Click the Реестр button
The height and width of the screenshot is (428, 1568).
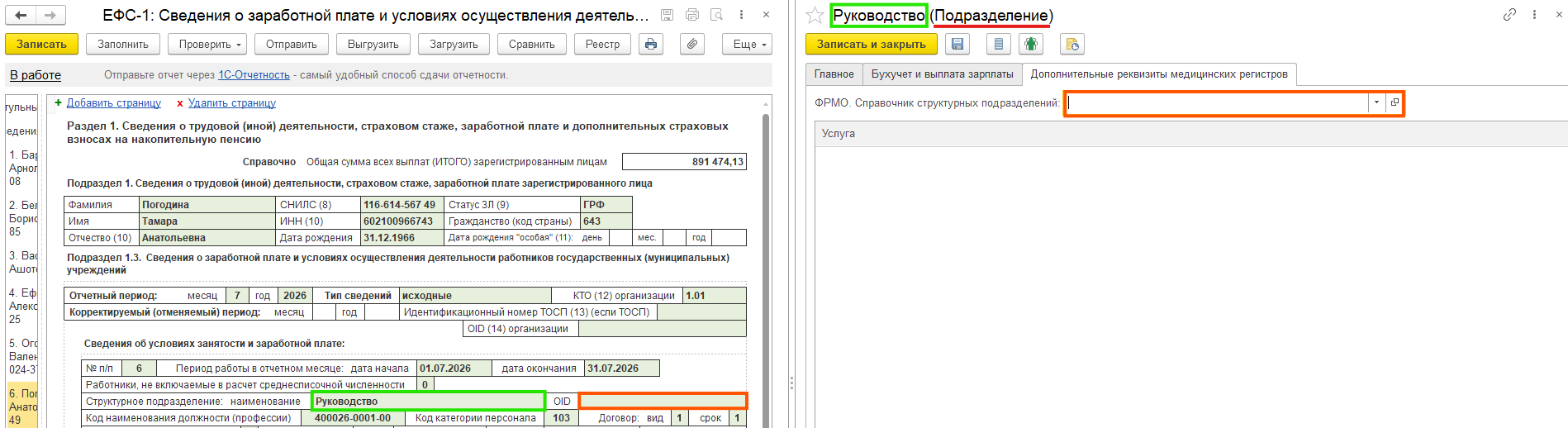pyautogui.click(x=602, y=44)
